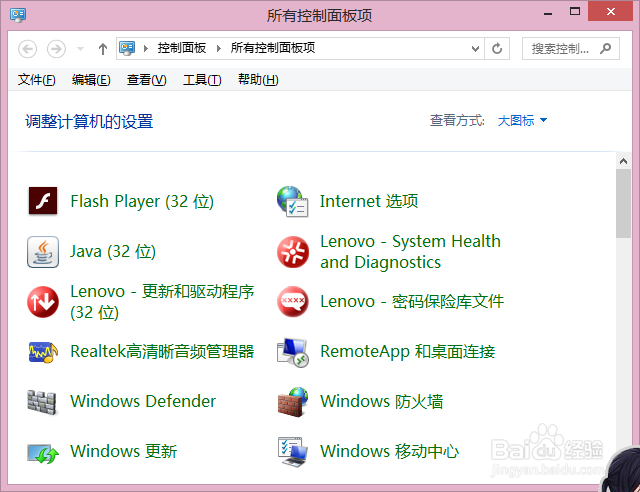Maximize the control panel window

[575, 12]
